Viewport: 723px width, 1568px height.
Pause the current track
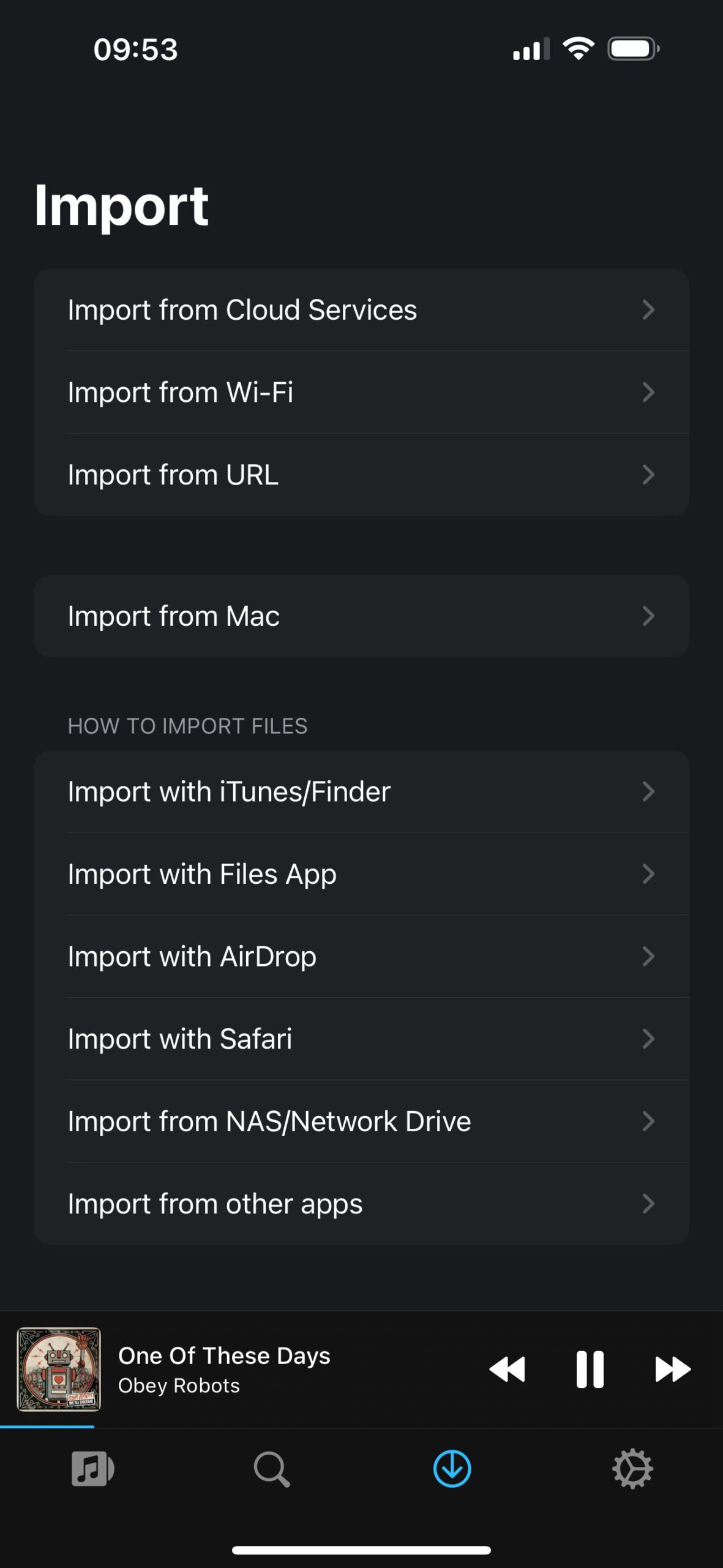click(590, 1369)
